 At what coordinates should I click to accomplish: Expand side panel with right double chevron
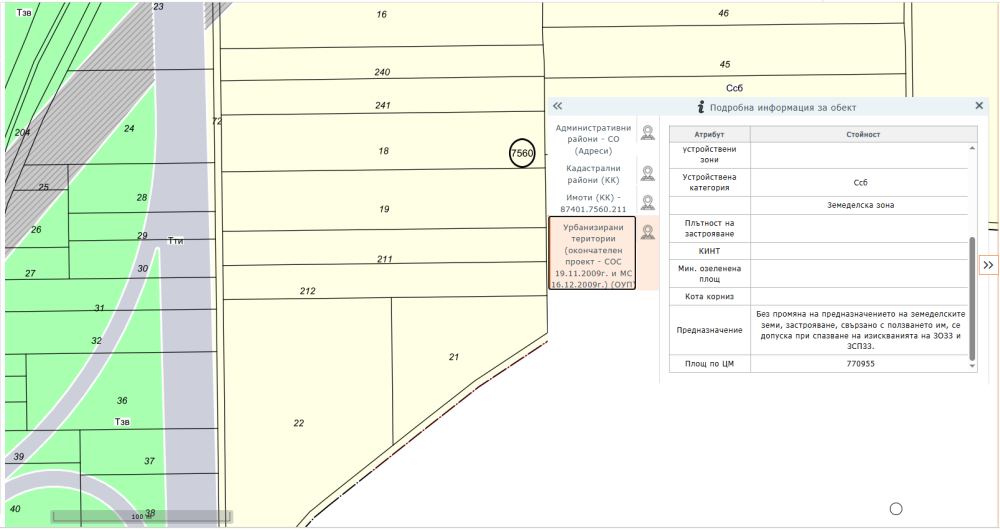988,265
